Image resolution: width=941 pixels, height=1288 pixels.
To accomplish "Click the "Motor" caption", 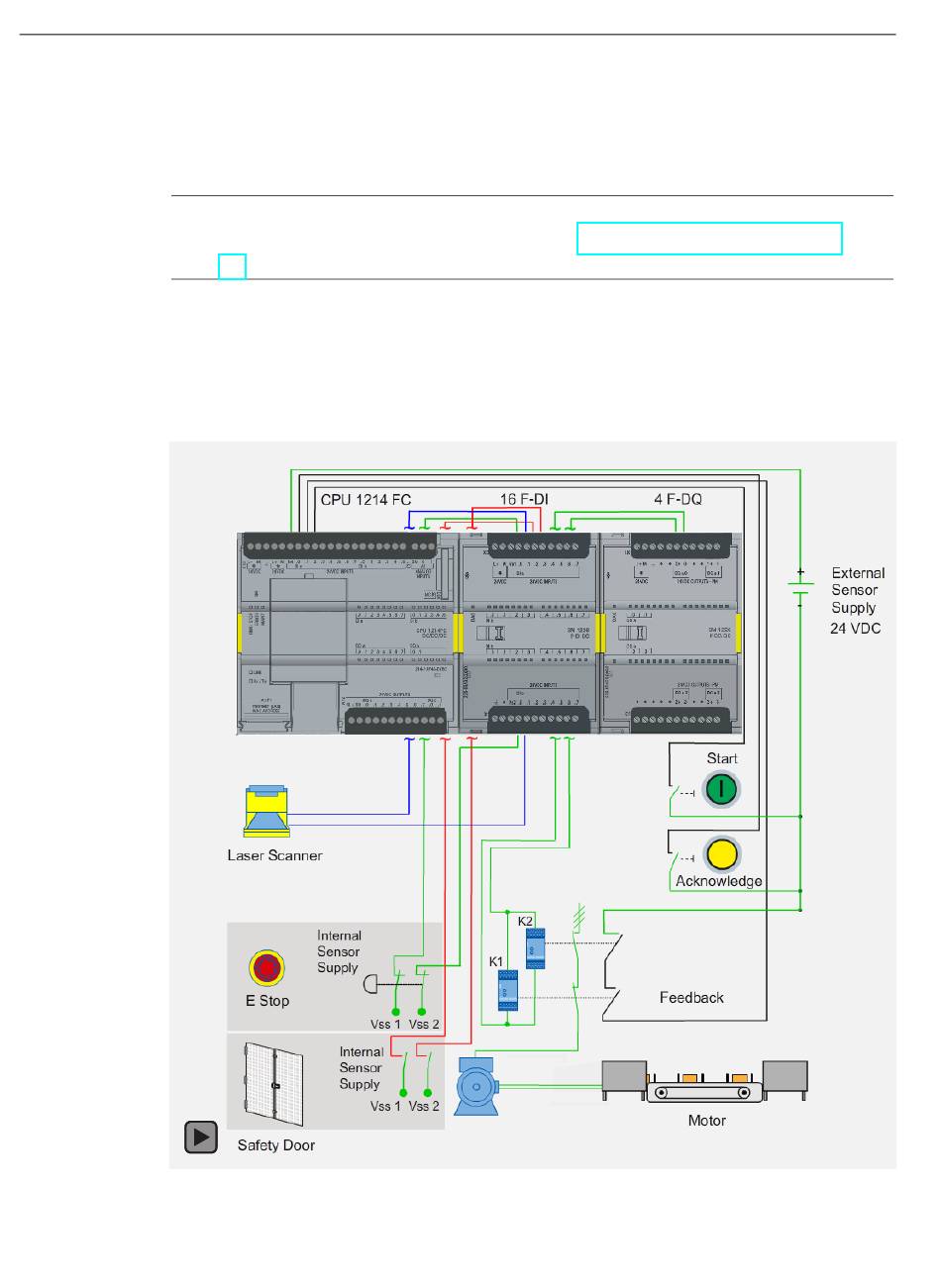I will pyautogui.click(x=707, y=1121).
